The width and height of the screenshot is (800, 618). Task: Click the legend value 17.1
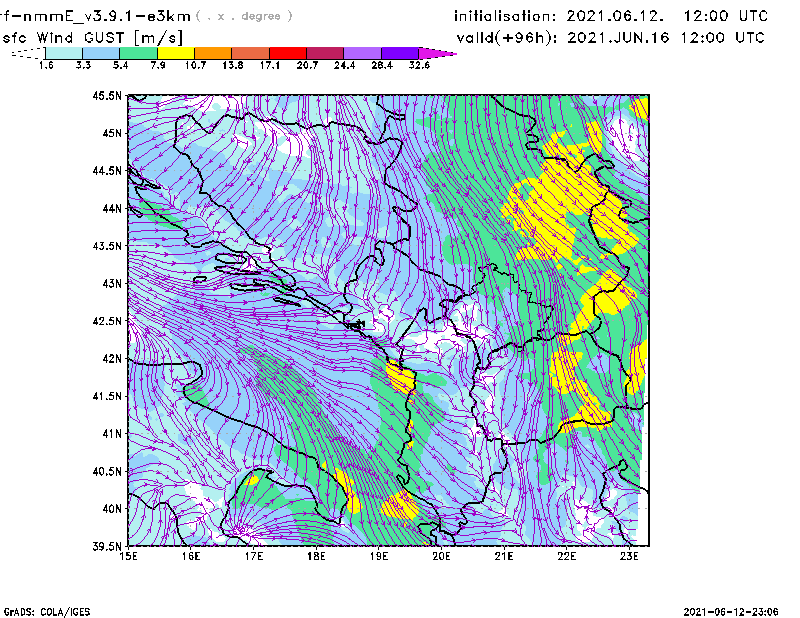click(x=270, y=65)
